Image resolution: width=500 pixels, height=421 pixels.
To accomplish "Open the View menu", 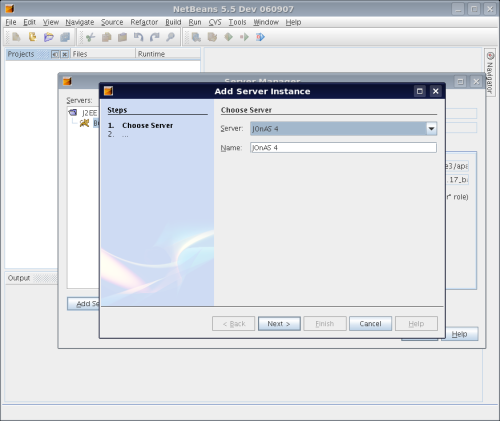I will pyautogui.click(x=51, y=22).
